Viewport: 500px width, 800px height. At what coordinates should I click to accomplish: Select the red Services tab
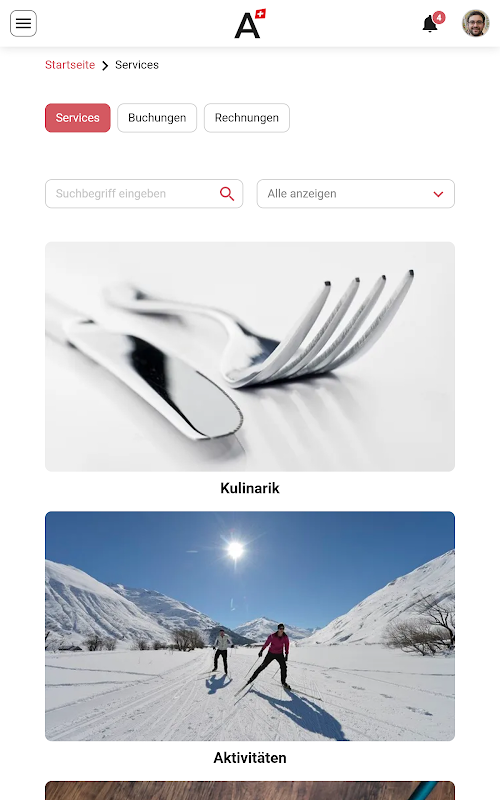point(78,118)
